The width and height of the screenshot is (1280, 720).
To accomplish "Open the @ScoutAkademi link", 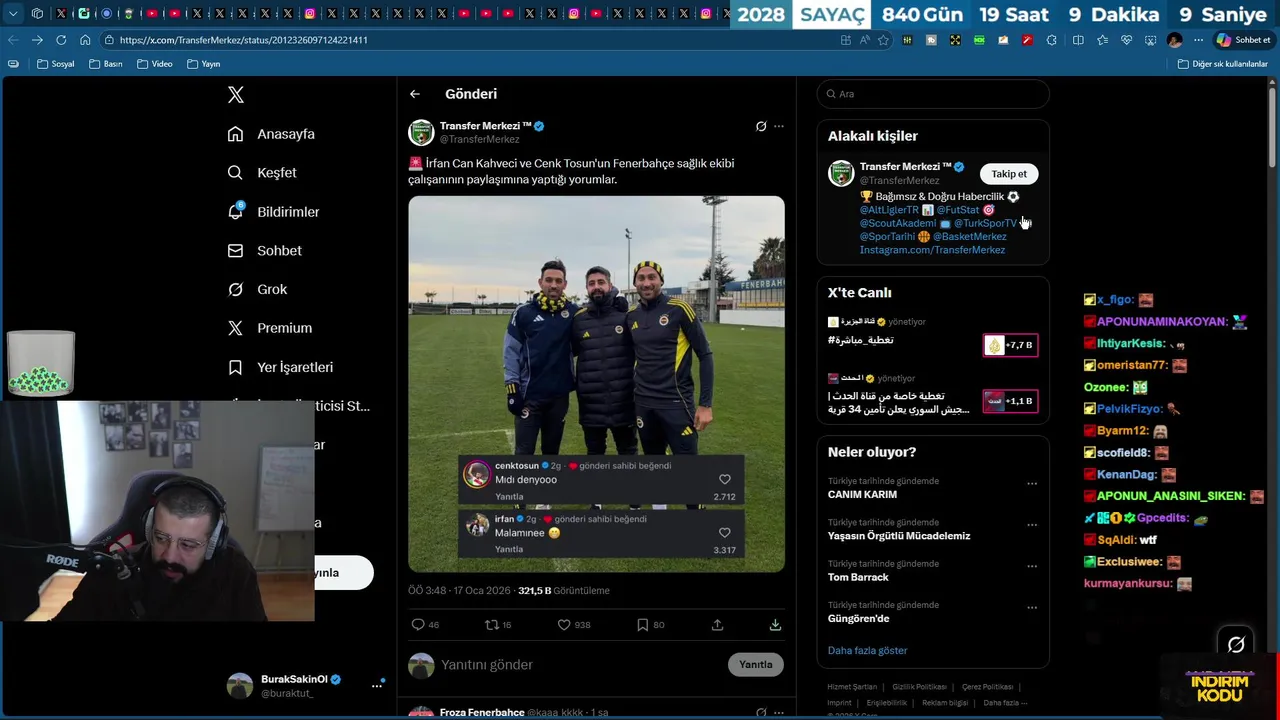I will click(898, 223).
